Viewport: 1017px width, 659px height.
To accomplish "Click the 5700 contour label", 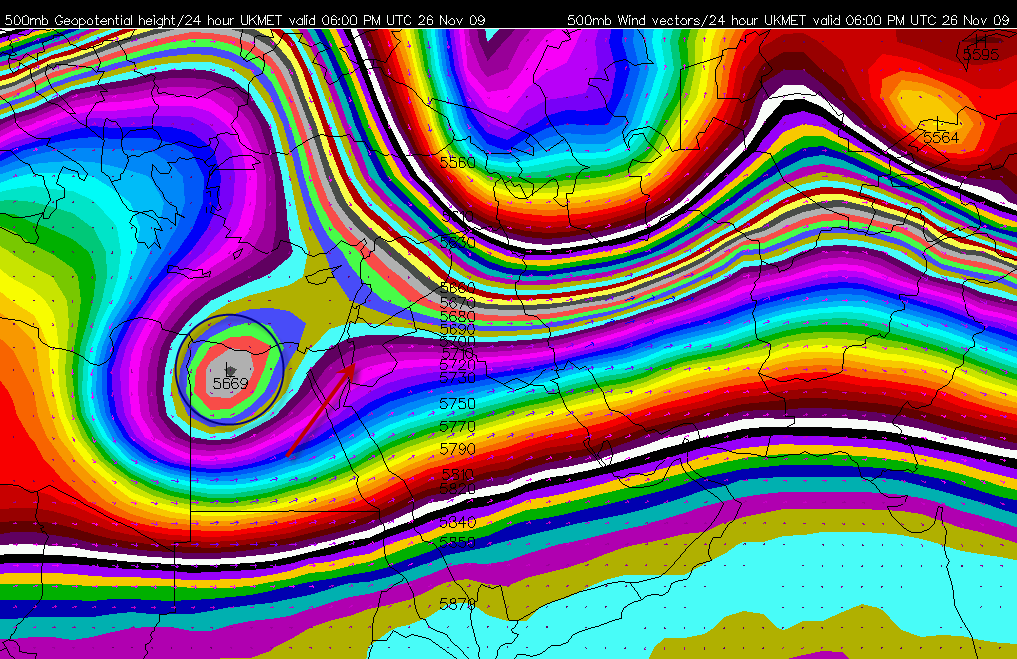I will point(457,341).
